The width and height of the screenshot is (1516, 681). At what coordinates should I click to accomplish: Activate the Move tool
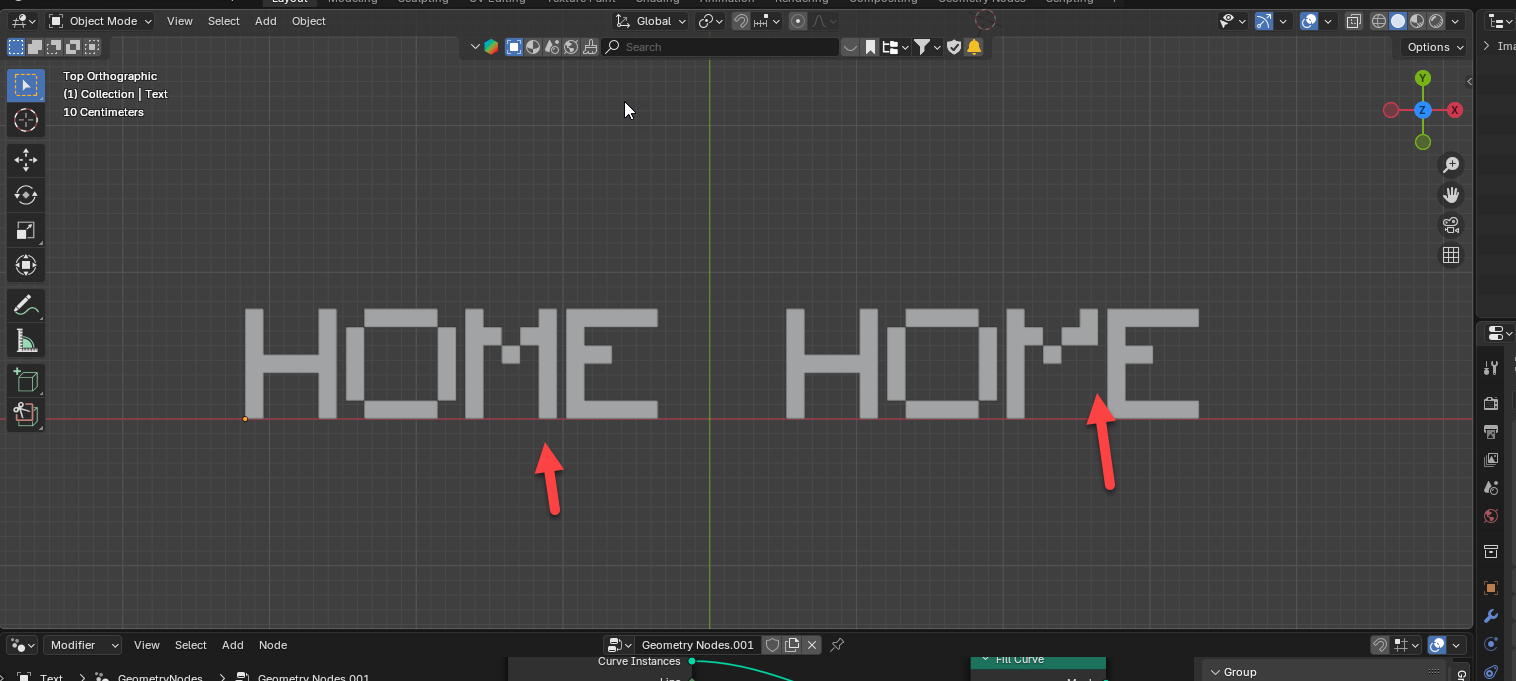click(x=26, y=160)
